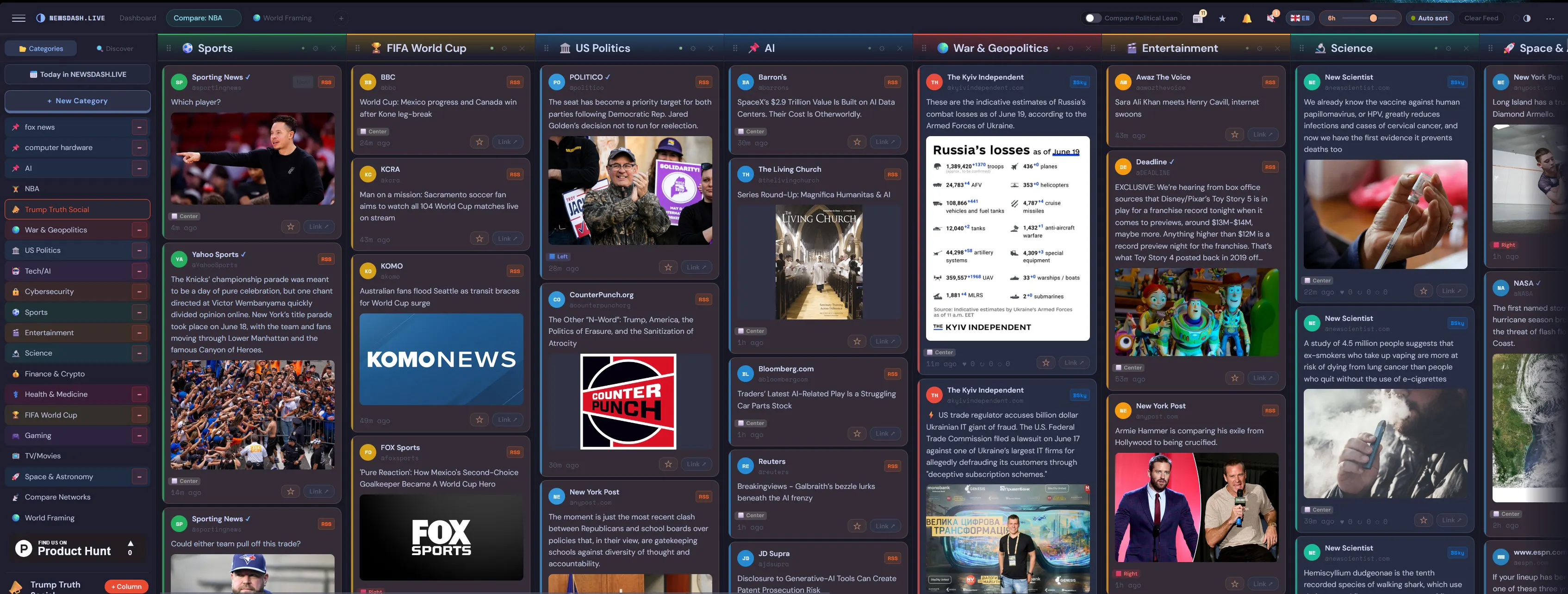
Task: Click the newspaper icon with the 11 badge
Action: pyautogui.click(x=1198, y=18)
